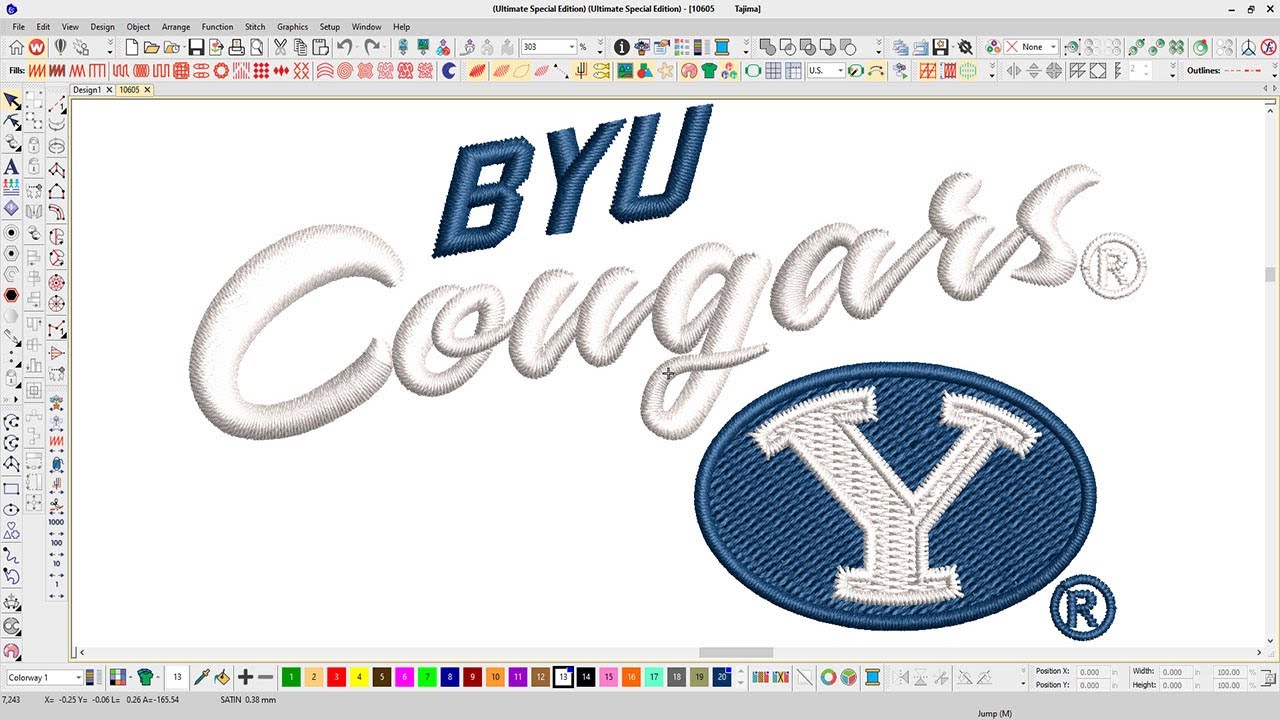Viewport: 1280px width, 720px height.
Task: Select the color picker eyedropper icon
Action: click(201, 677)
